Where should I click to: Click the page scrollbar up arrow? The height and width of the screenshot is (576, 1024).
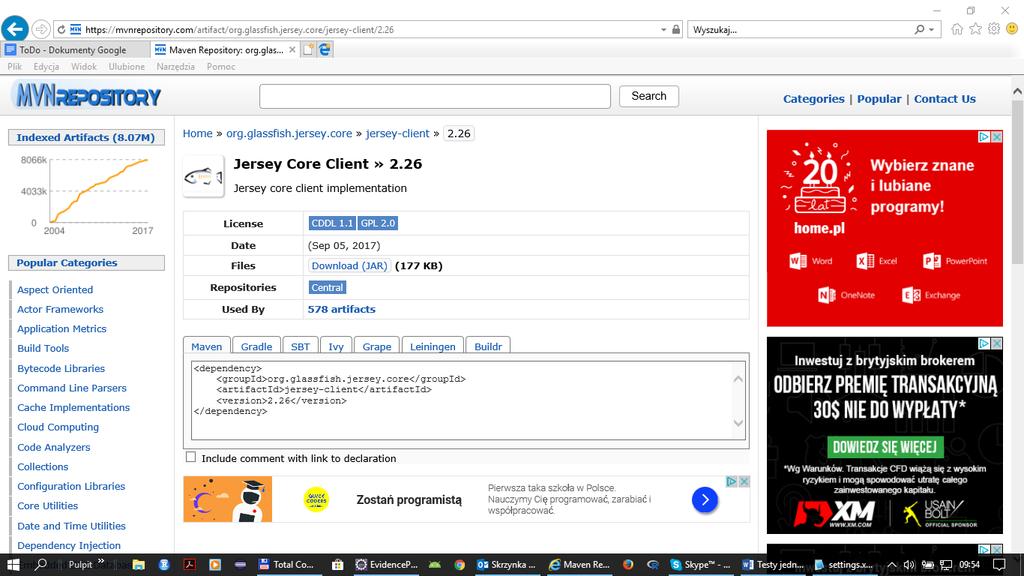[1017, 91]
